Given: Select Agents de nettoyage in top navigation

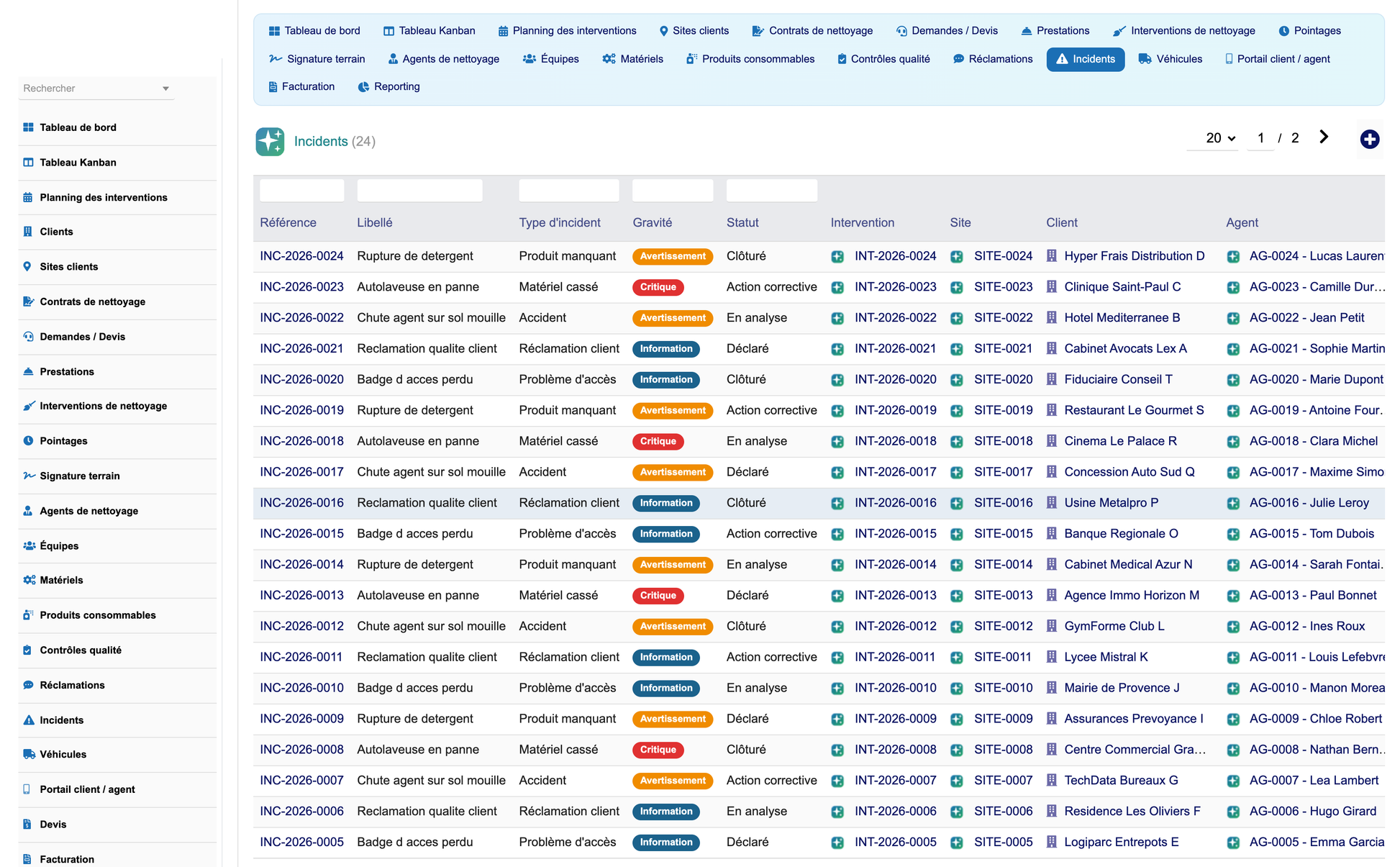Looking at the screenshot, I should click(x=443, y=59).
